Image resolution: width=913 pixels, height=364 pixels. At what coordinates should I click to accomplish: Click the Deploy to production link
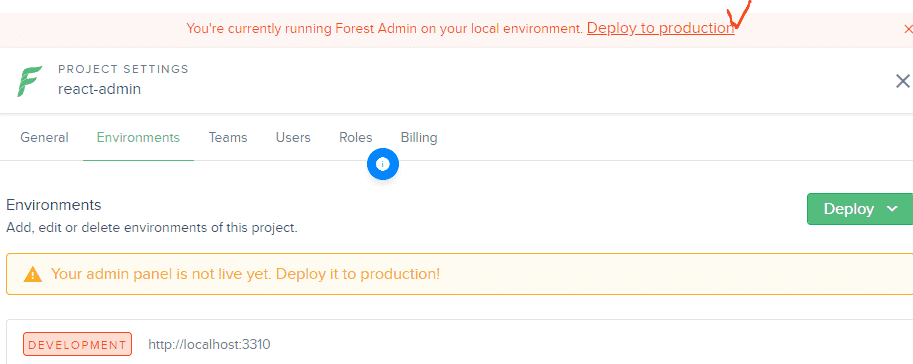(660, 28)
